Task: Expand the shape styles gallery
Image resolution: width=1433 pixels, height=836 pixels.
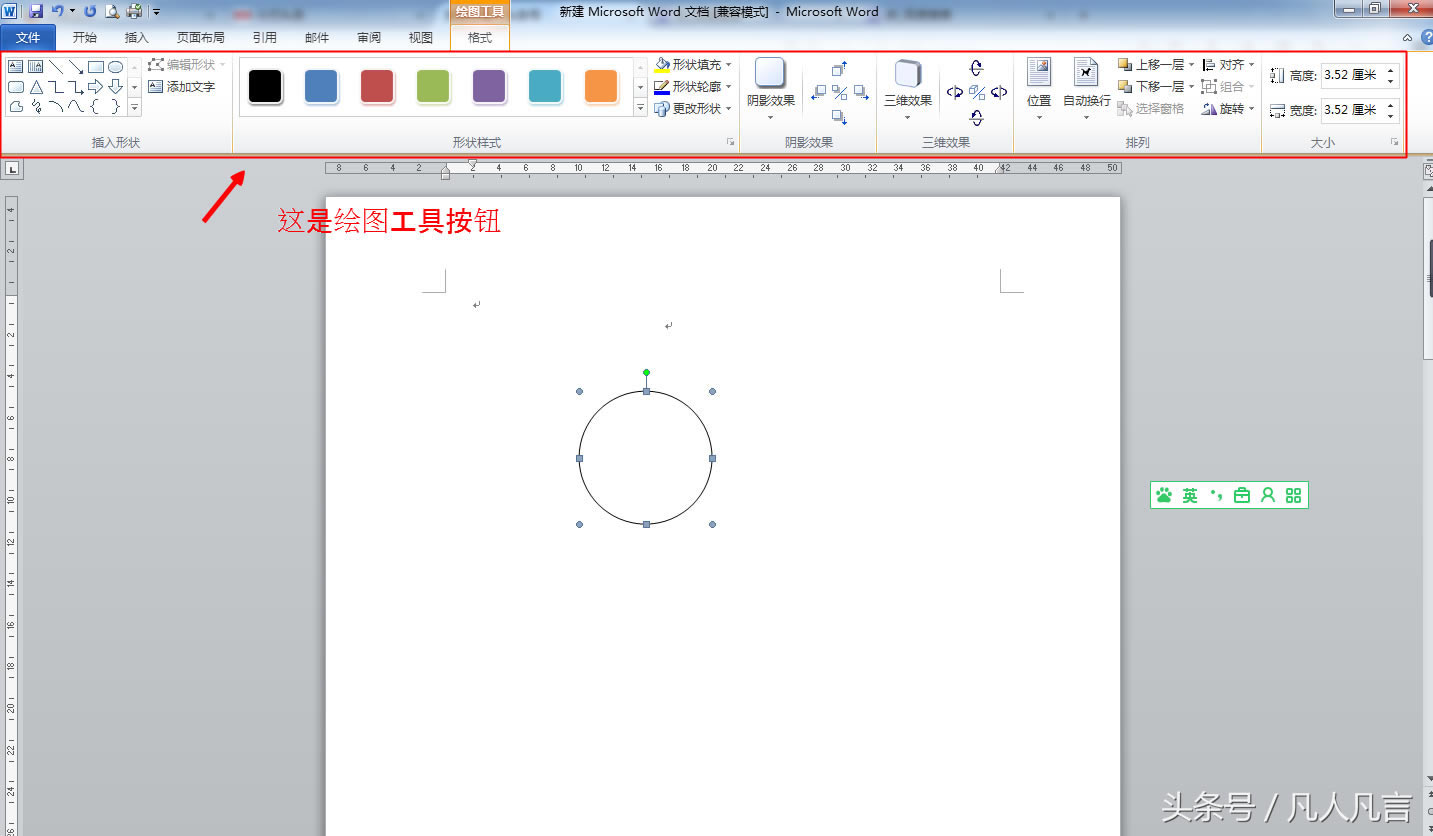Action: [x=640, y=109]
